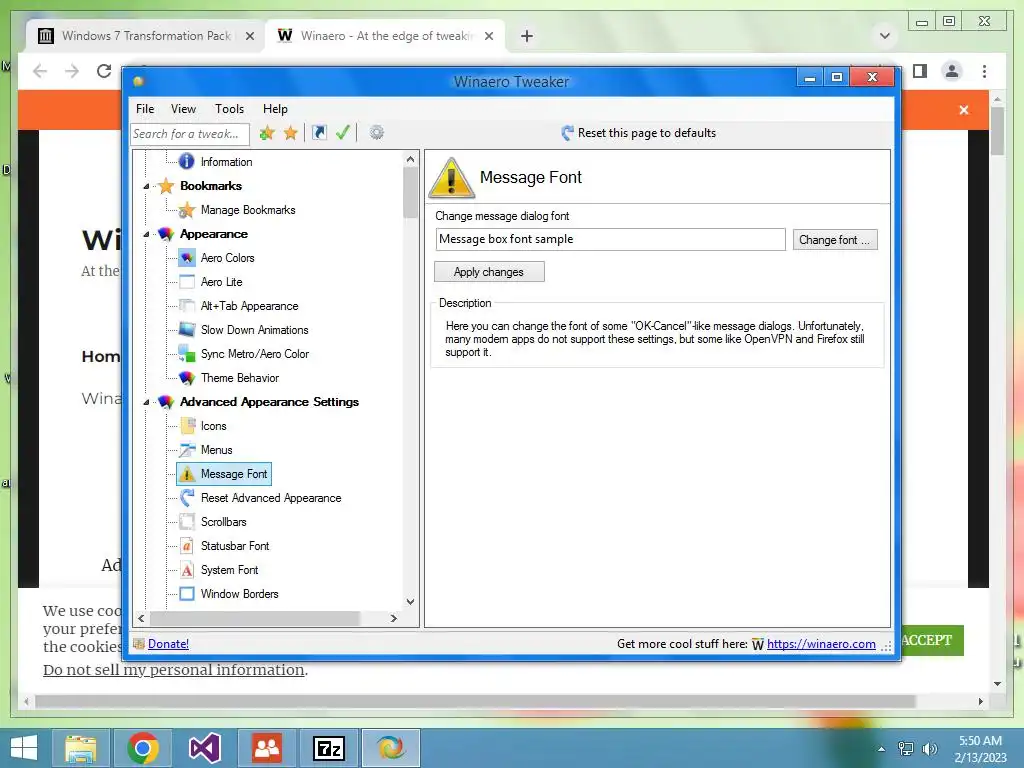Click the Message box font sample field

coord(610,239)
